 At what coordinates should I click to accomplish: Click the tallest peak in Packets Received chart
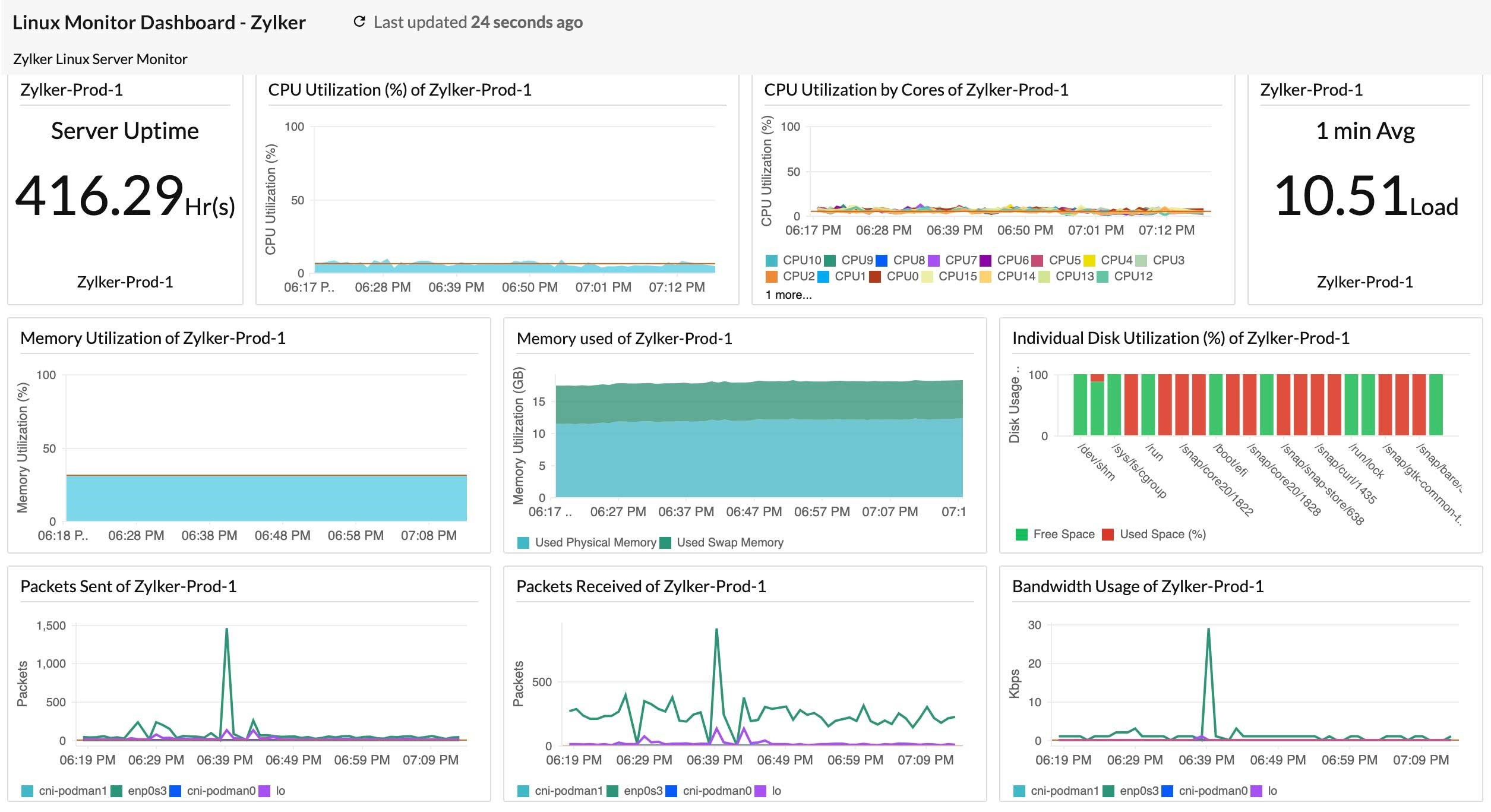coord(716,630)
